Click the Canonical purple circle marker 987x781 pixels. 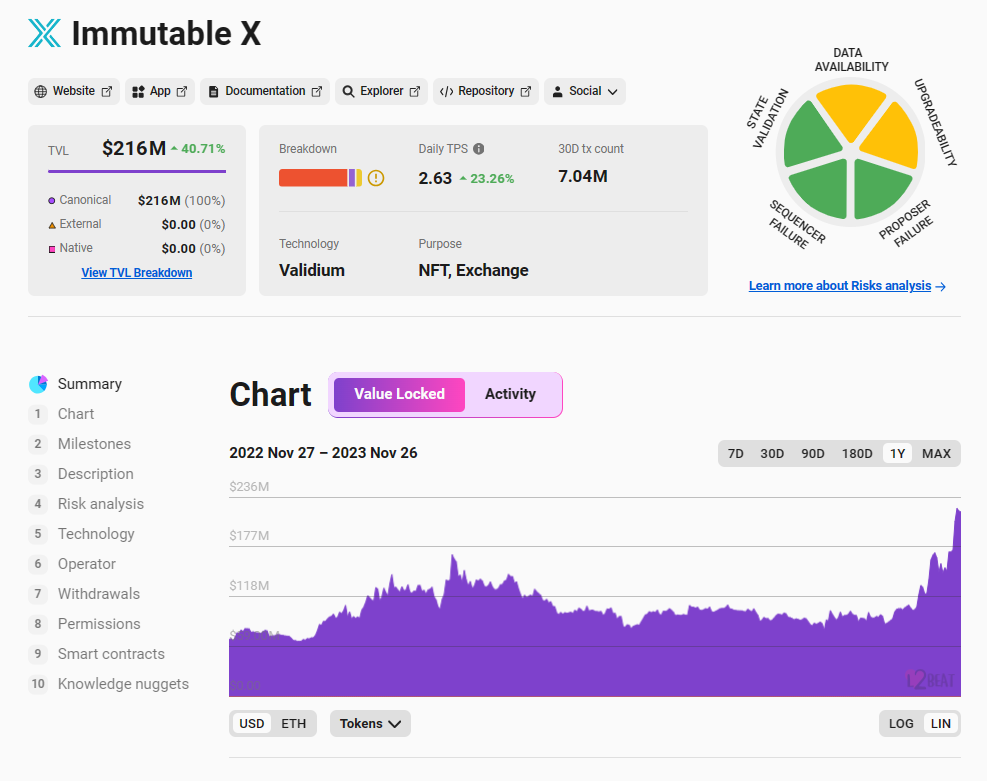tap(52, 201)
